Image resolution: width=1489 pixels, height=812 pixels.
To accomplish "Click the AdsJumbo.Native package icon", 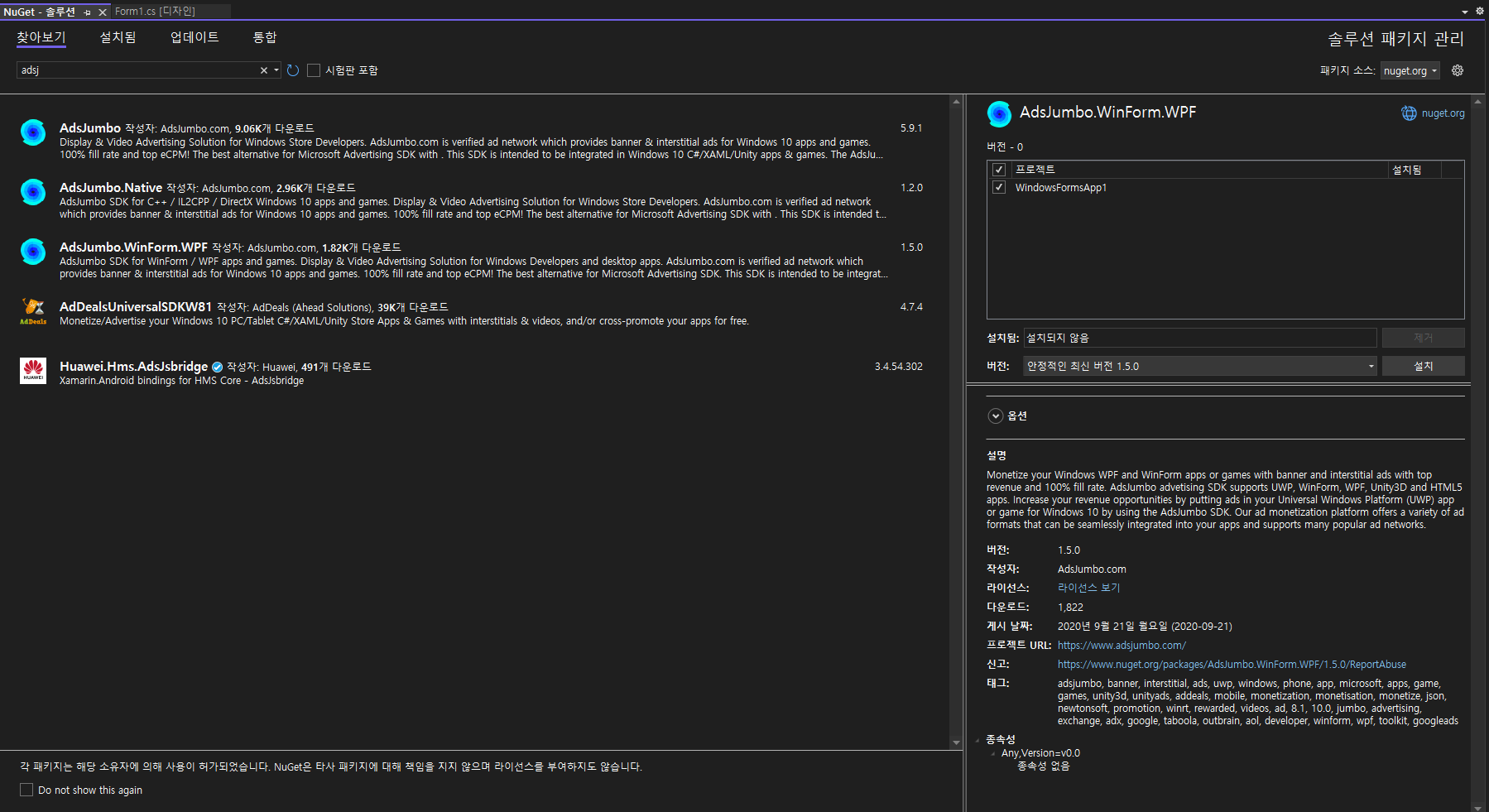I will pos(33,192).
